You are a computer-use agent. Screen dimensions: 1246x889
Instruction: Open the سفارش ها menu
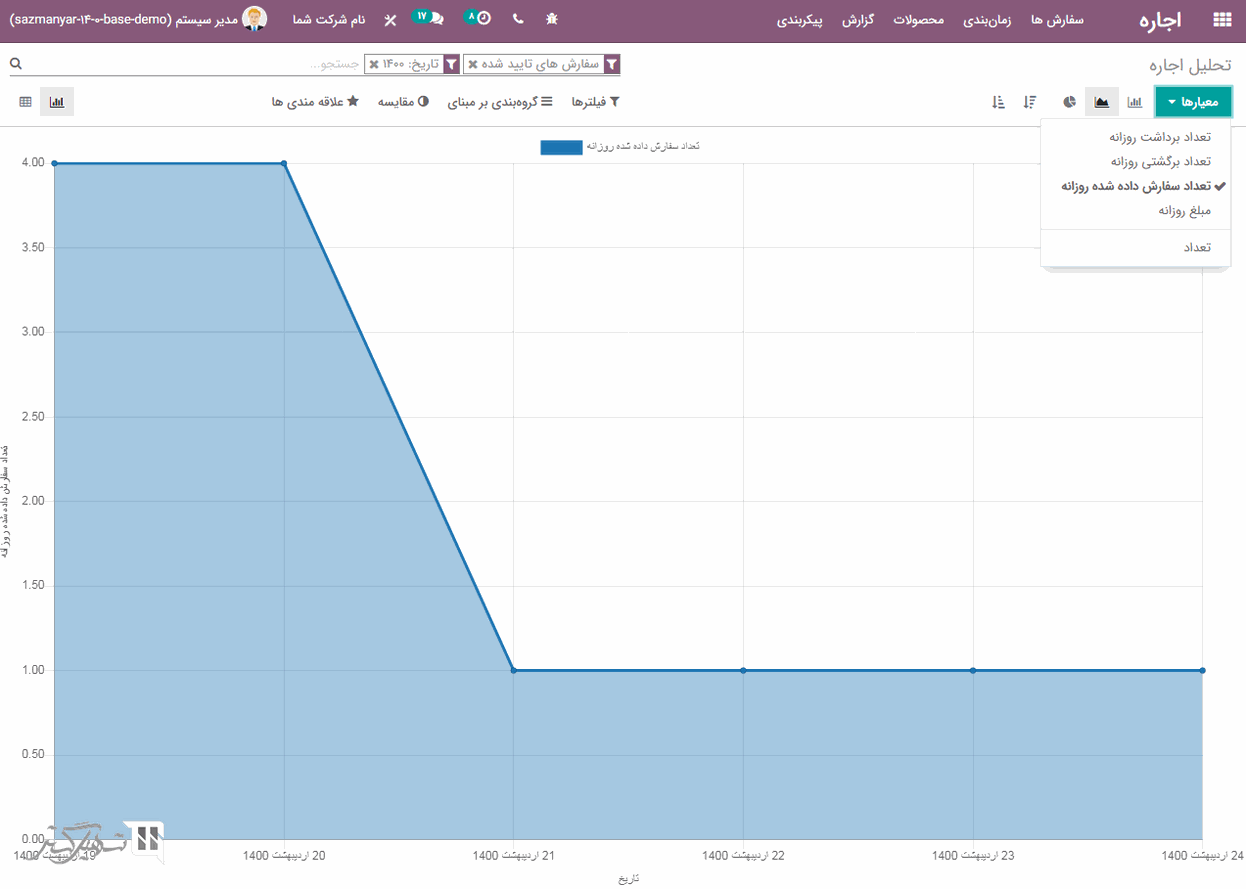click(1057, 20)
